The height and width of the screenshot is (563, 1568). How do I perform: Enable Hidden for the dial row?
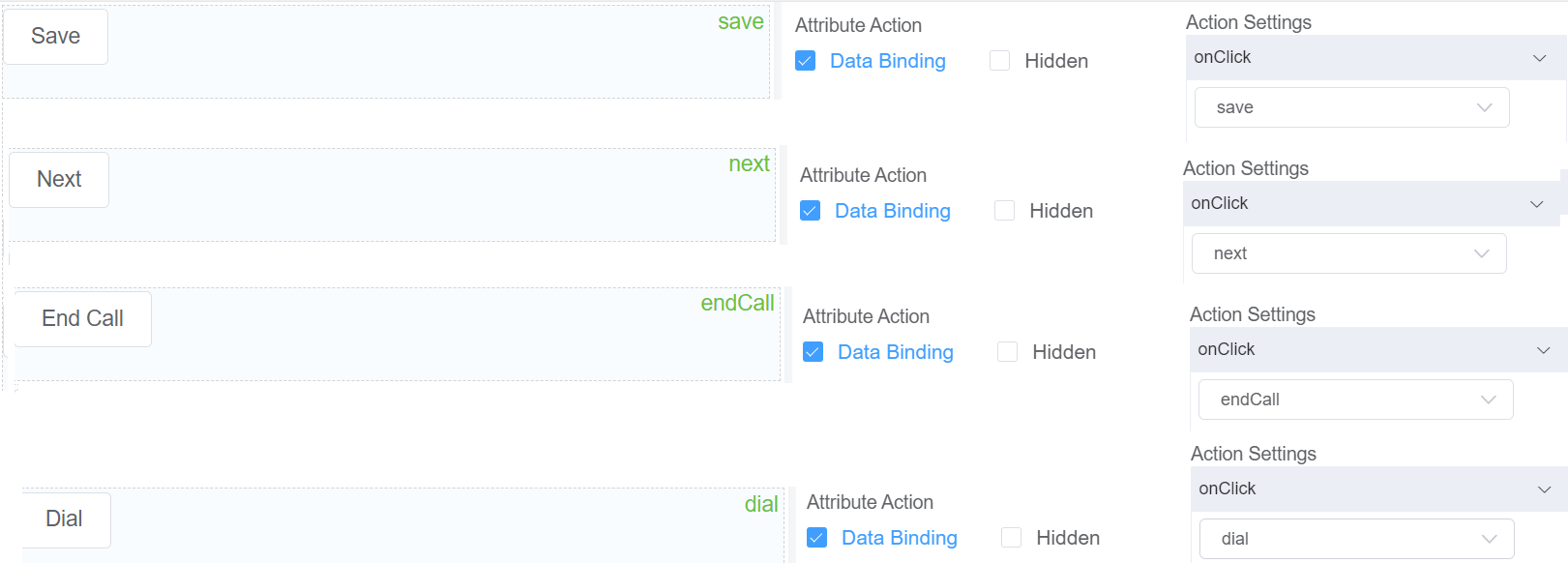tap(1012, 538)
